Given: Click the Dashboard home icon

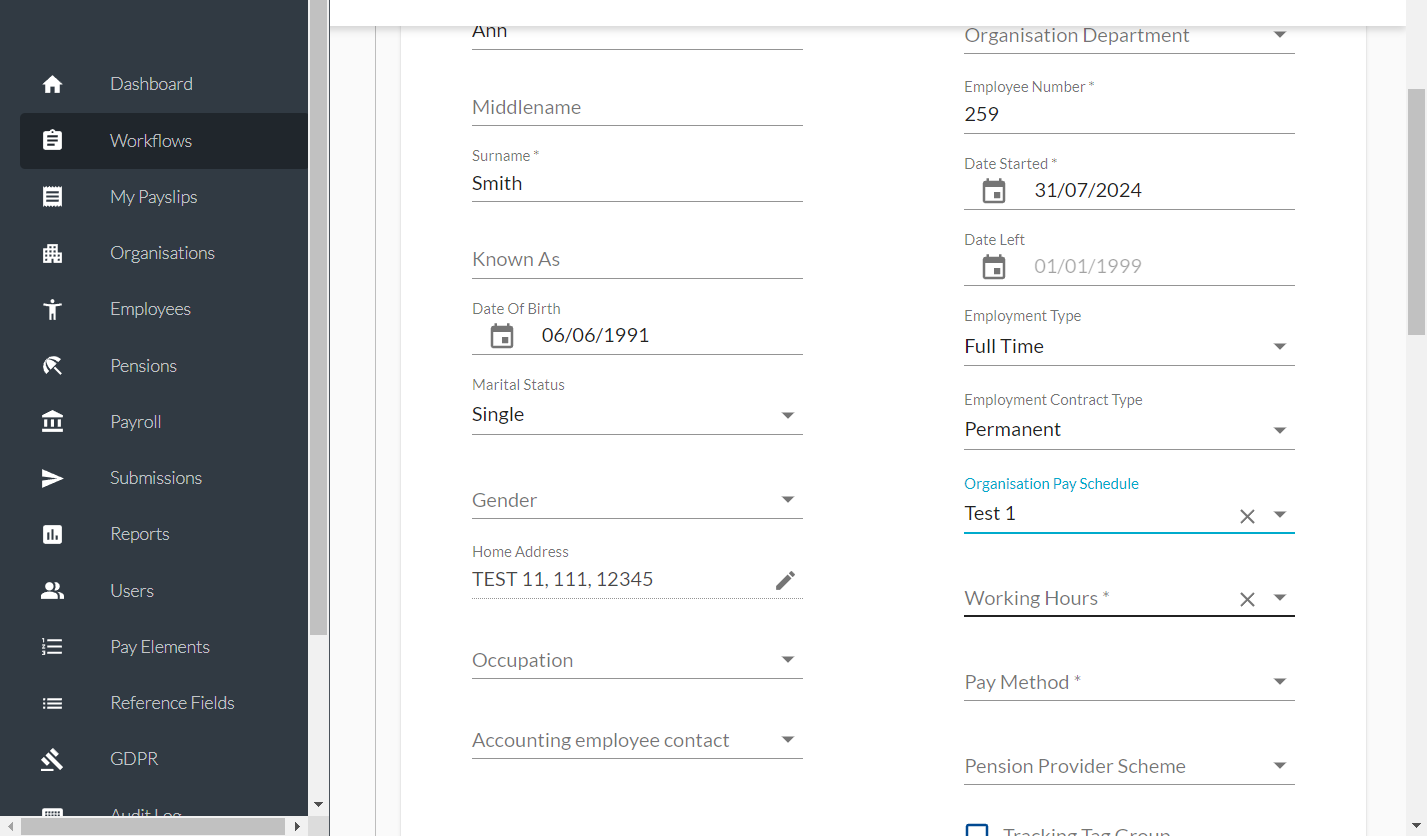Looking at the screenshot, I should [53, 85].
